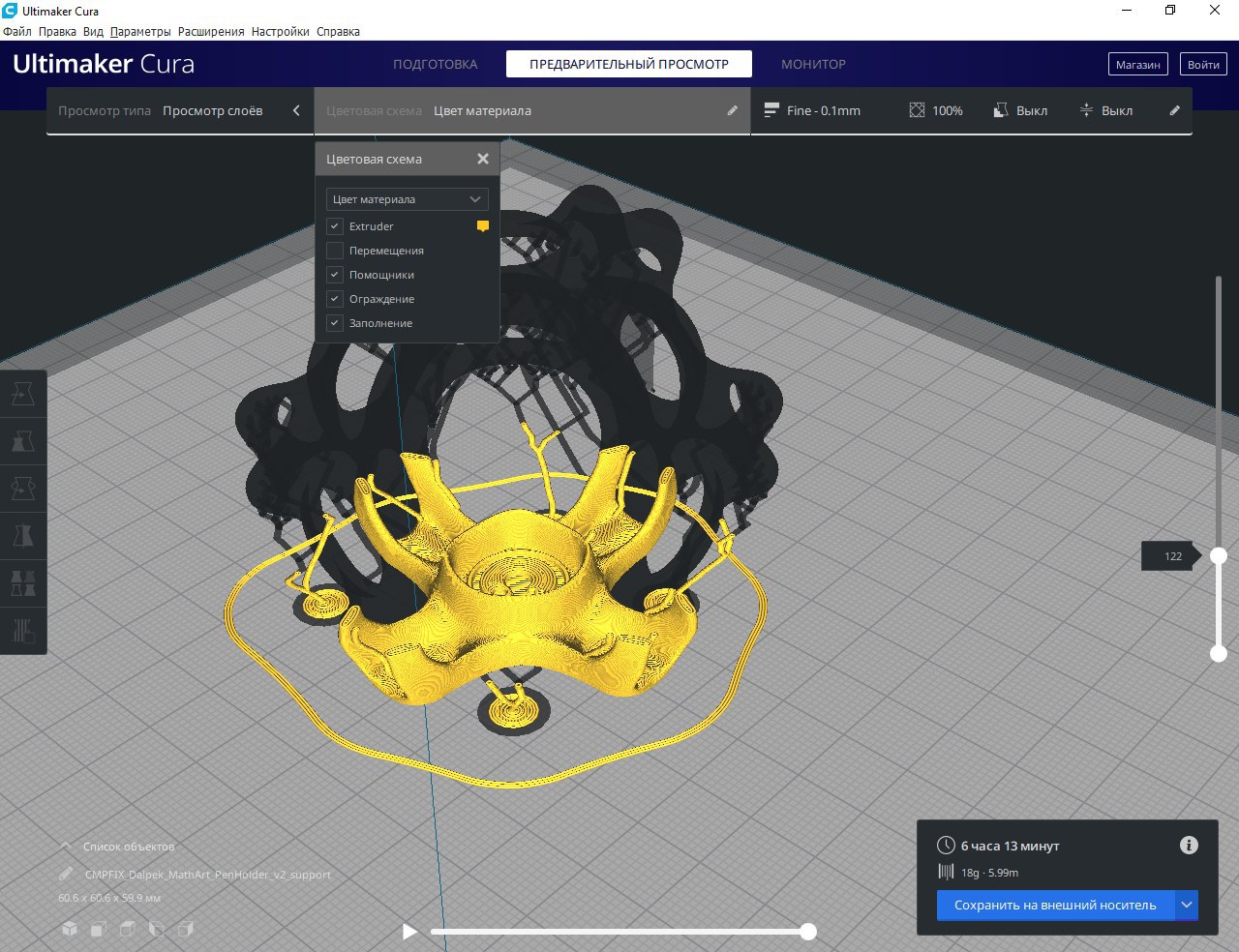Select the Rotate tool in left toolbar
The height and width of the screenshot is (952, 1239).
23,489
